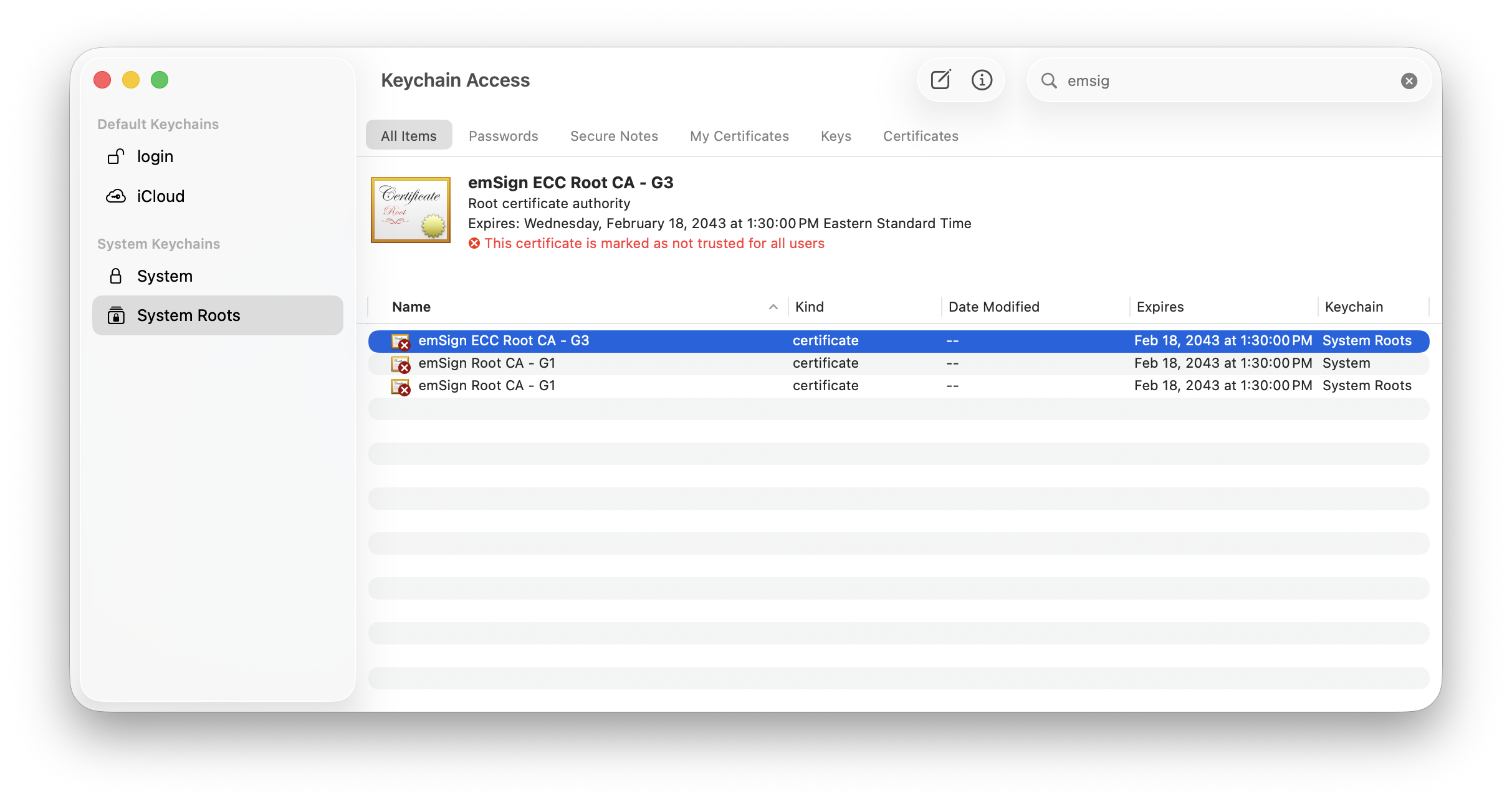Click untrusted certificate icon for emSign ECC Root CA

400,342
